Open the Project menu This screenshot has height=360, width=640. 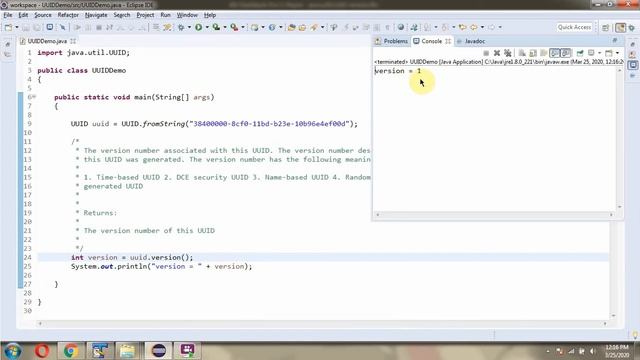145,15
